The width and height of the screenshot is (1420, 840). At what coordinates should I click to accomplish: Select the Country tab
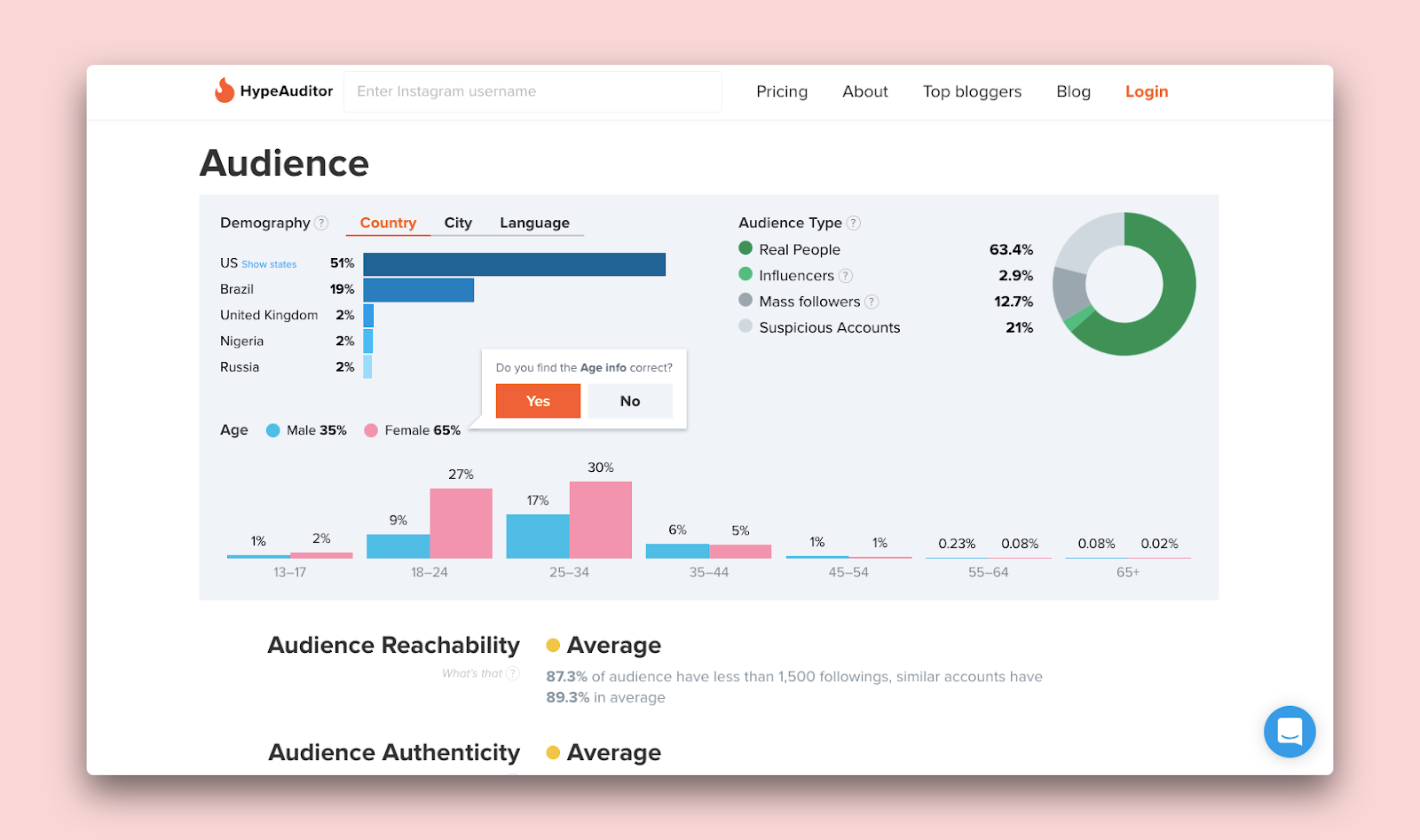coord(388,223)
